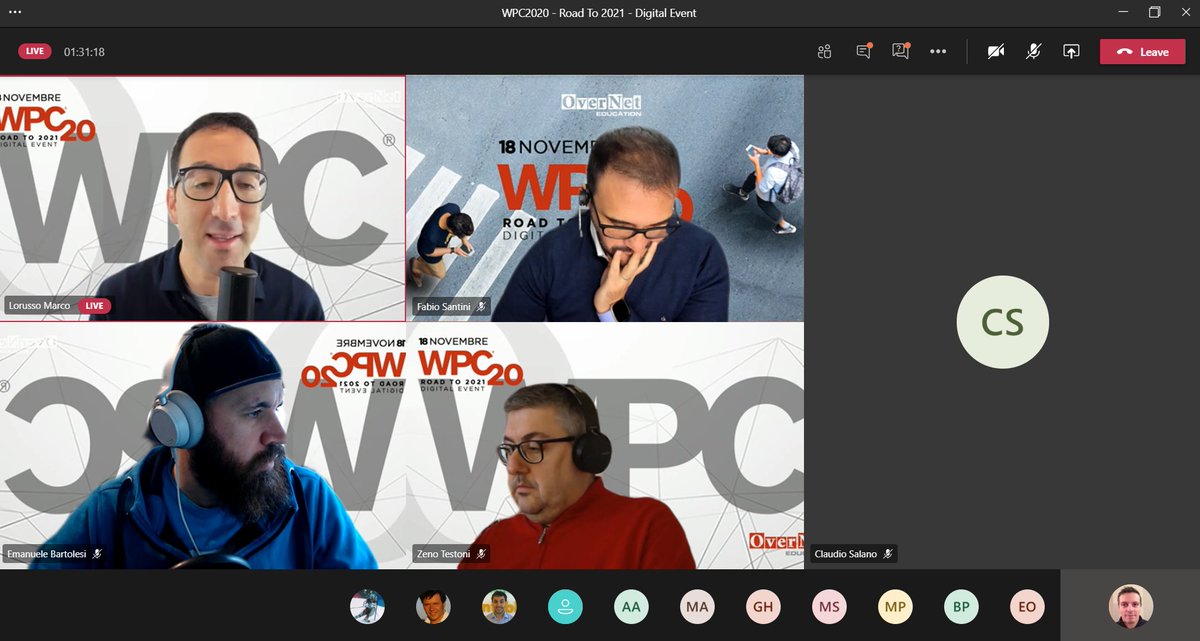Select Fabio Santini's video tile
The image size is (1200, 641).
605,198
